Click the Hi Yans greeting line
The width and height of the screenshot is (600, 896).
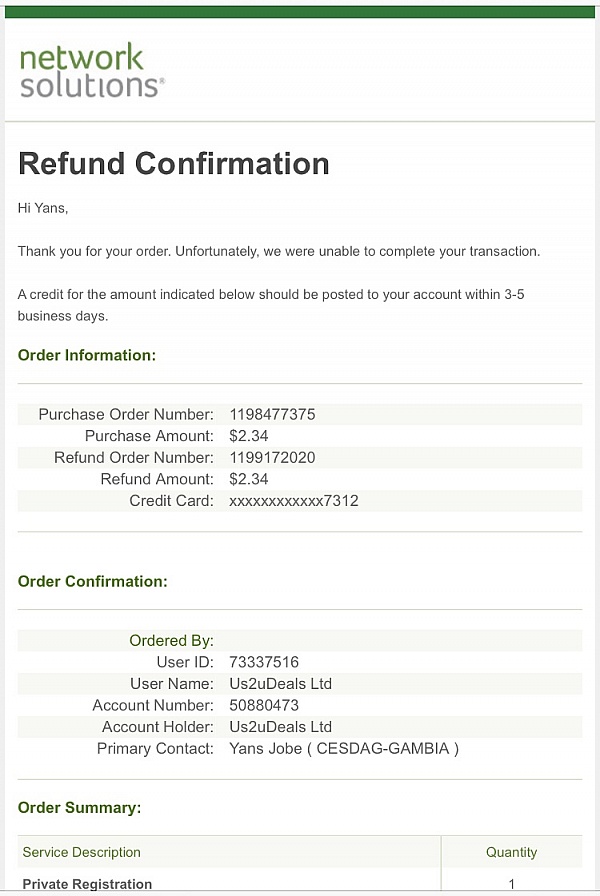(43, 209)
